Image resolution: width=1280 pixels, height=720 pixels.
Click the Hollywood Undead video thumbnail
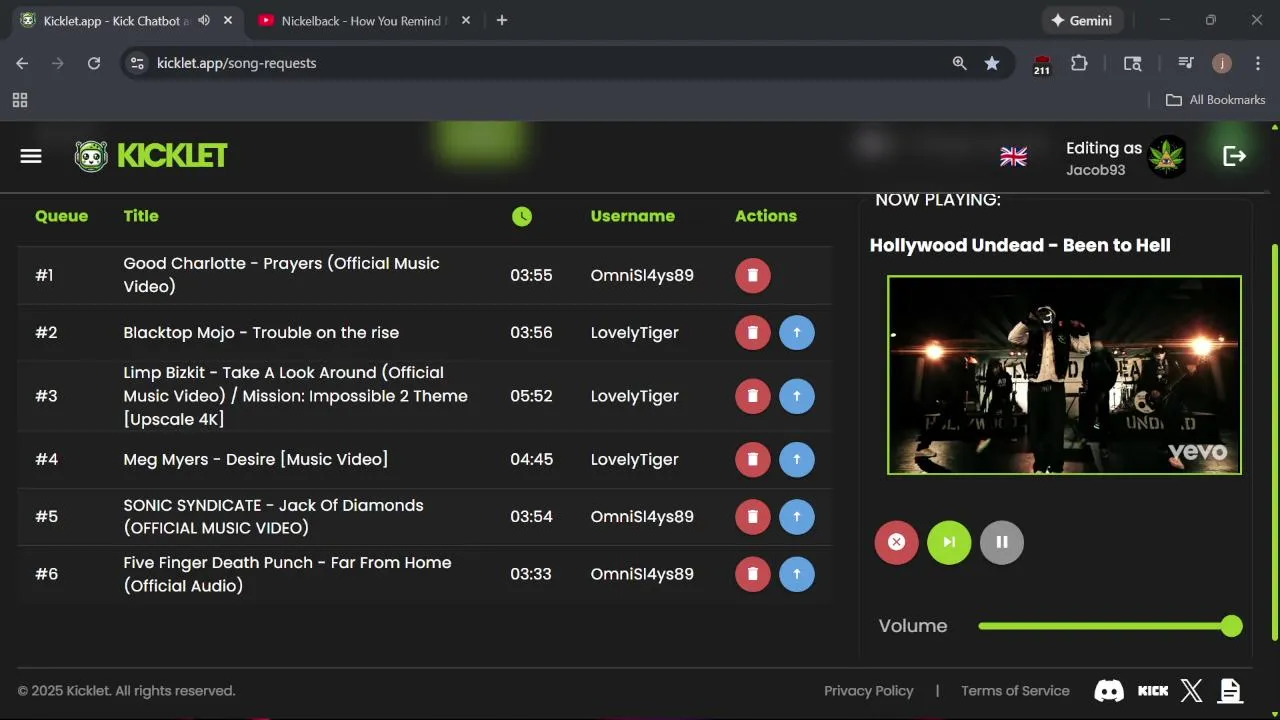tap(1064, 375)
